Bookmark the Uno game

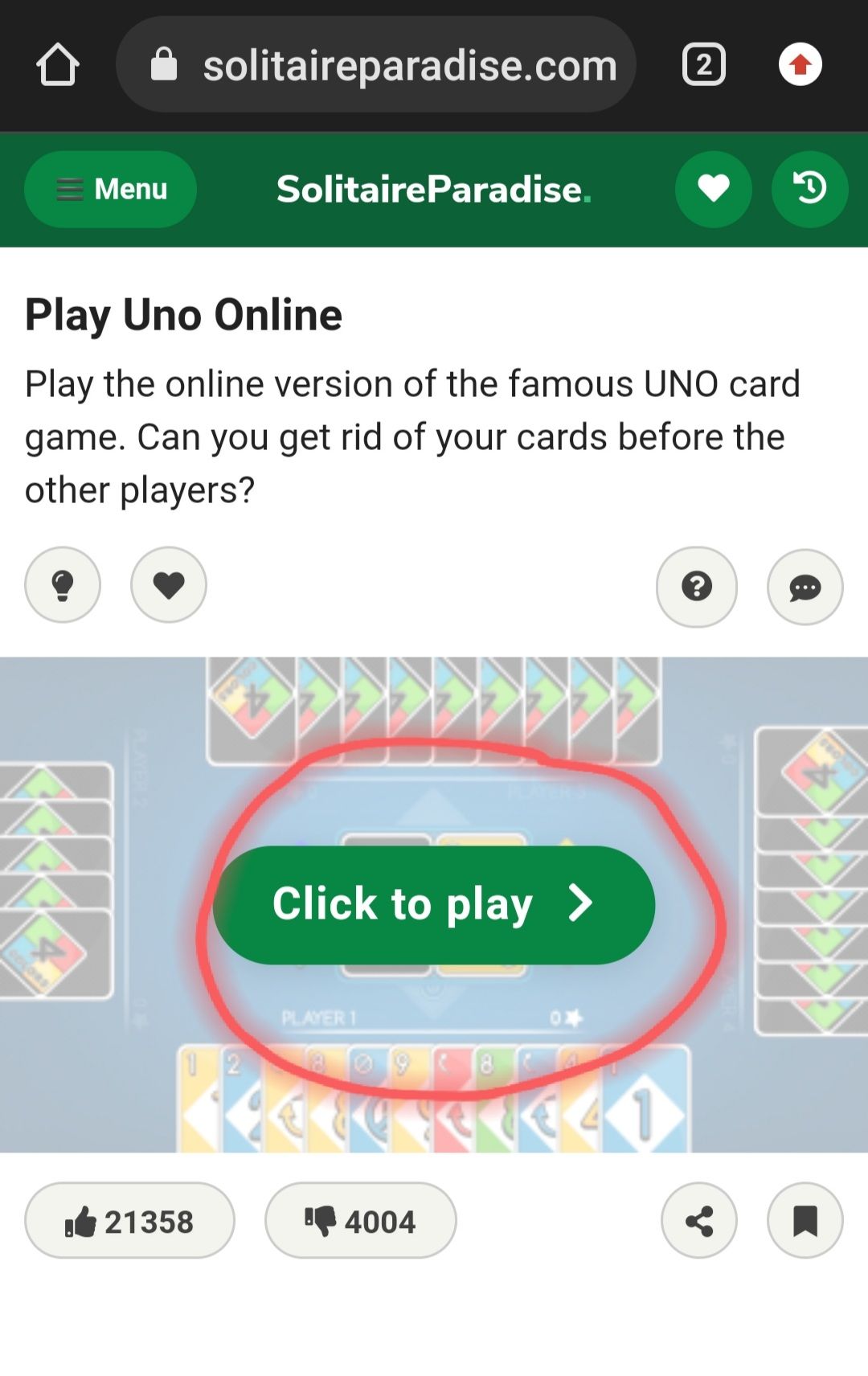point(805,1220)
